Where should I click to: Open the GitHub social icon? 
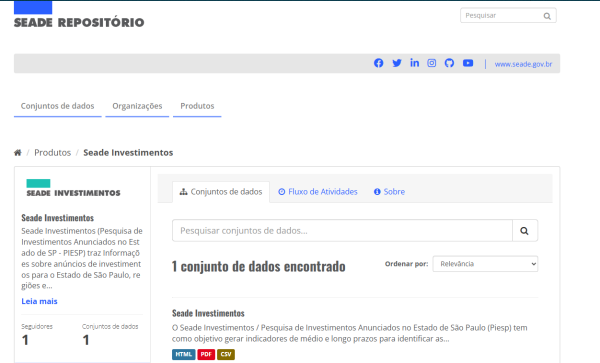click(449, 63)
